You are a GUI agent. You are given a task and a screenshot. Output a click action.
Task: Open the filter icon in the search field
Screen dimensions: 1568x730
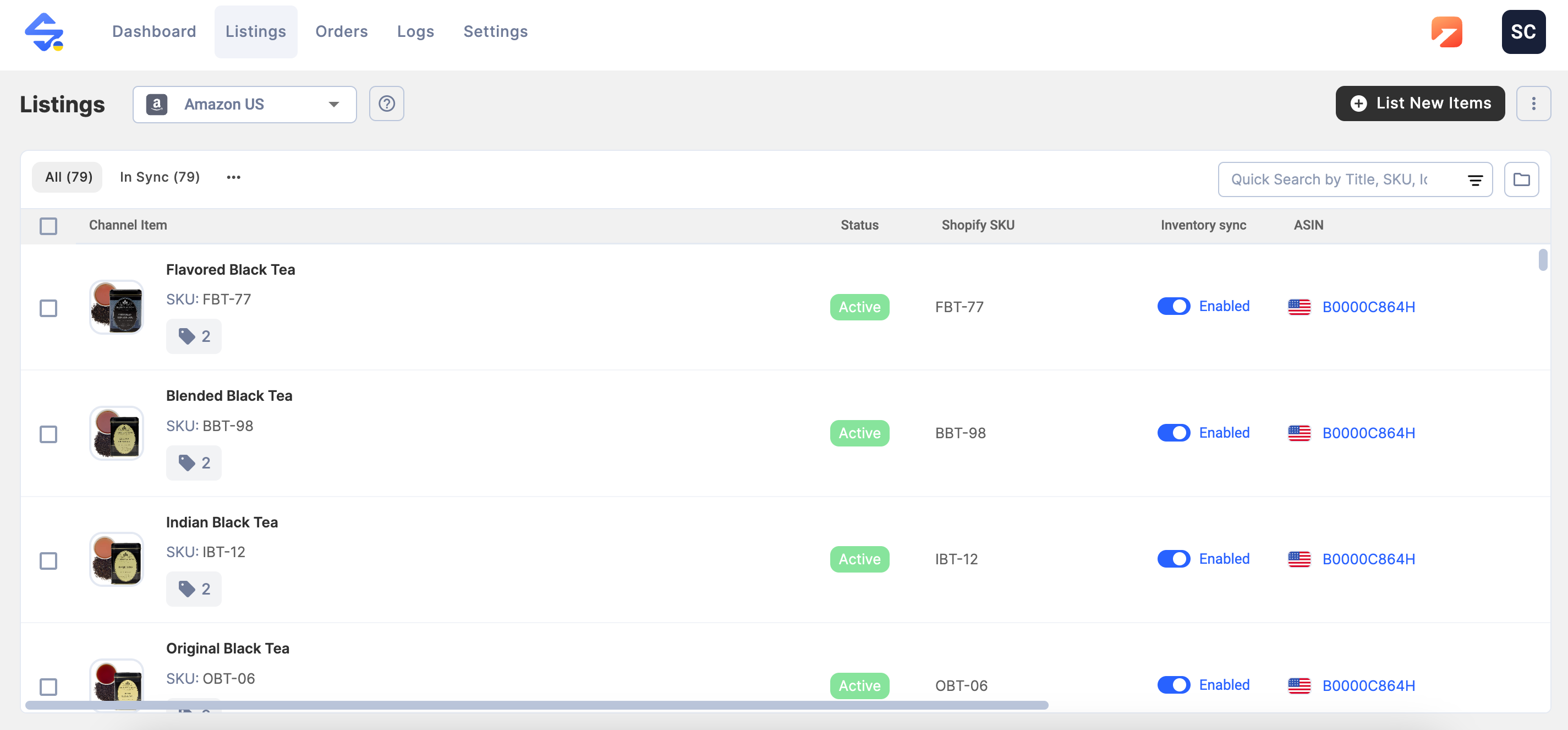click(1474, 179)
